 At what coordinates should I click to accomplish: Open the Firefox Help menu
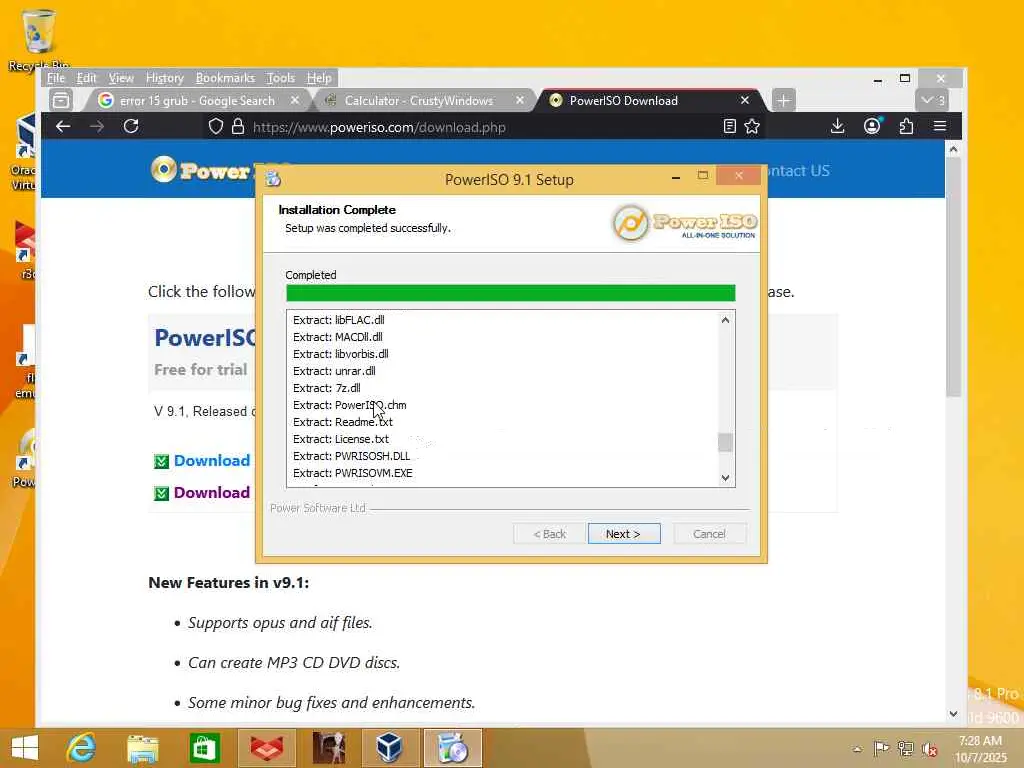coord(319,78)
